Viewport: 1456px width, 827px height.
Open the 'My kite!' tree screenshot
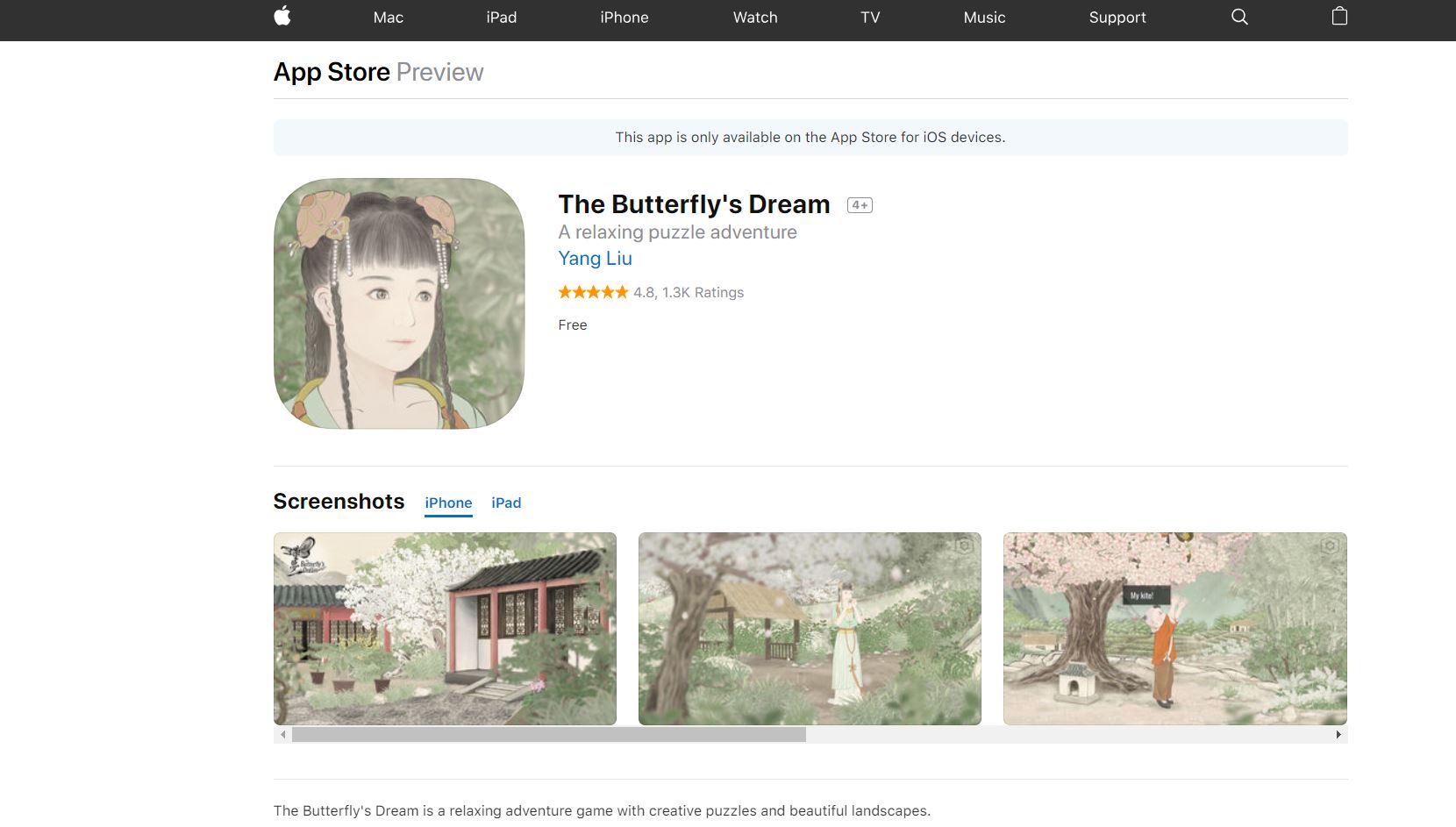click(1174, 629)
